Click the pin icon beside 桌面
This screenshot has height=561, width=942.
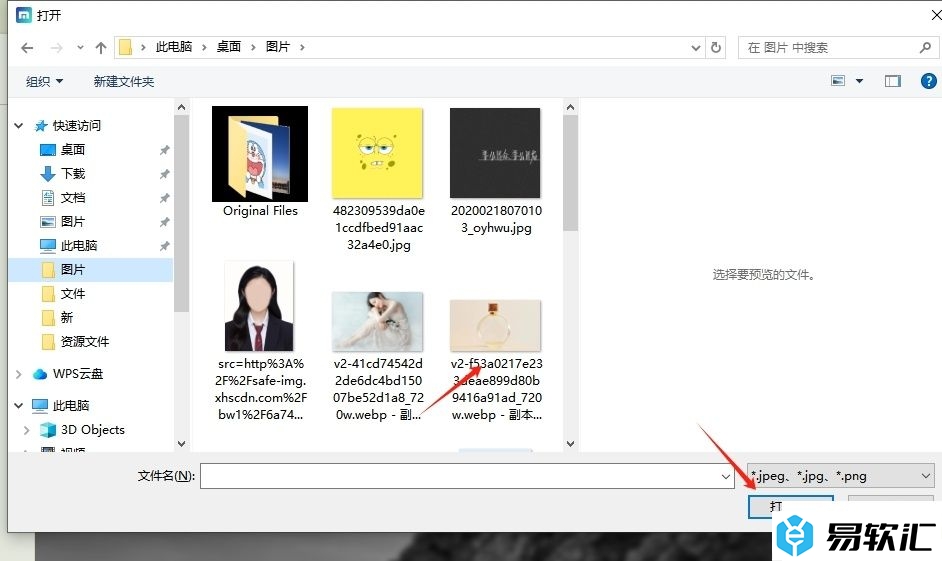(x=164, y=150)
